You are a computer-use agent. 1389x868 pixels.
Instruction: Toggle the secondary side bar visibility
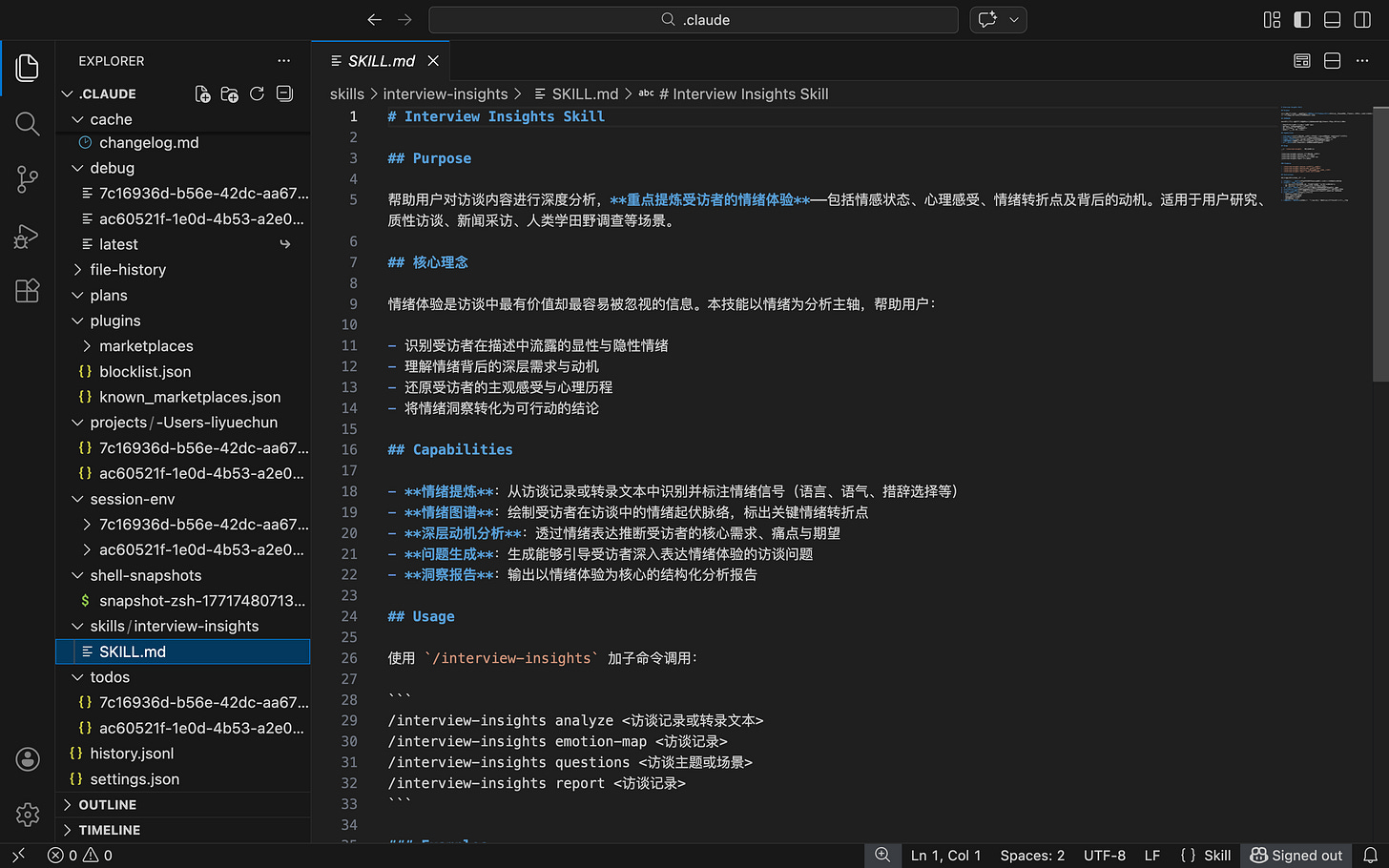click(x=1362, y=20)
